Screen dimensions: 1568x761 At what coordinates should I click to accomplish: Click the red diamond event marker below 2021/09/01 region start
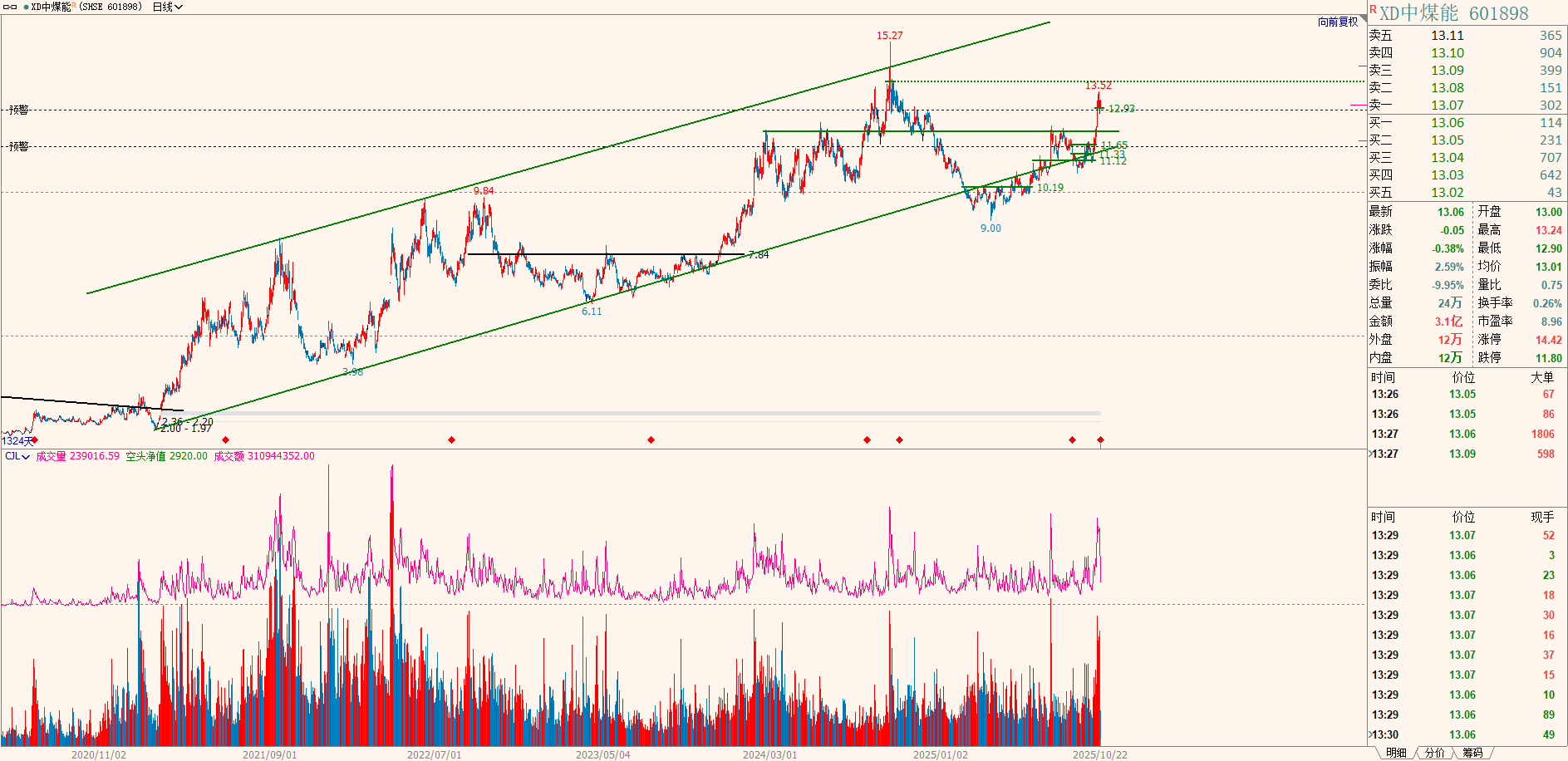(226, 439)
